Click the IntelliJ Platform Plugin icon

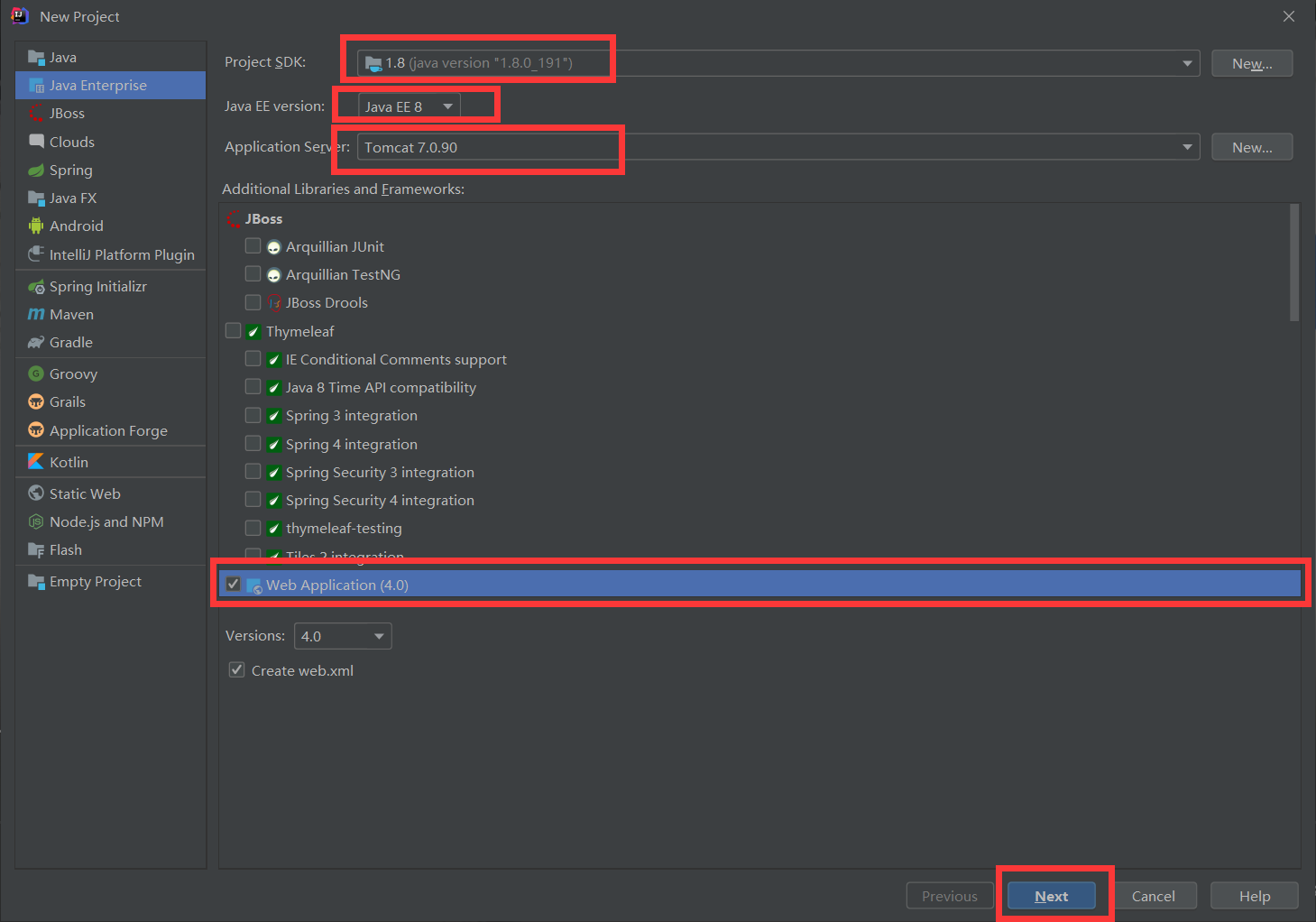(x=36, y=254)
